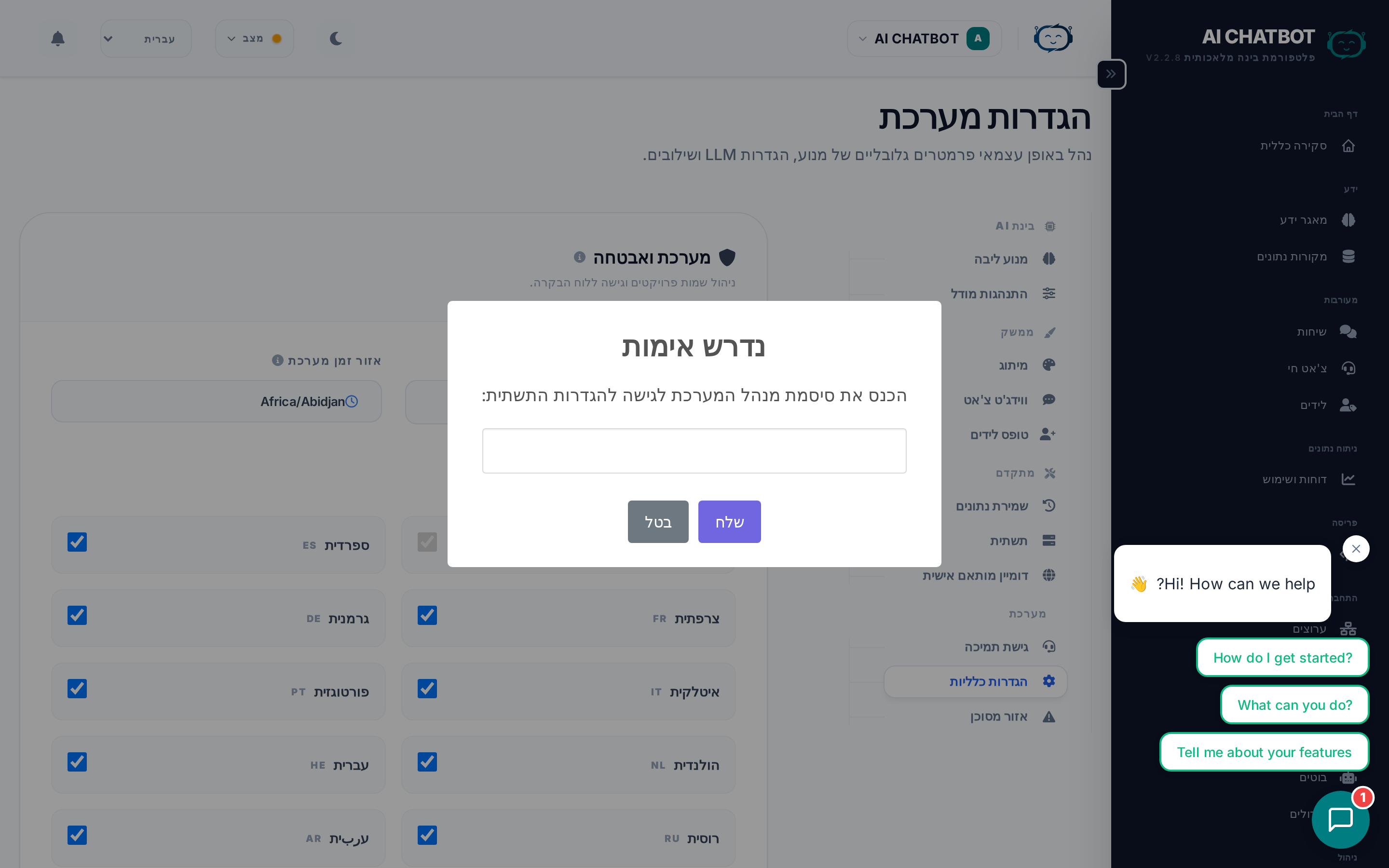
Task: Open the AI CHATBOT project selector
Action: 924,39
